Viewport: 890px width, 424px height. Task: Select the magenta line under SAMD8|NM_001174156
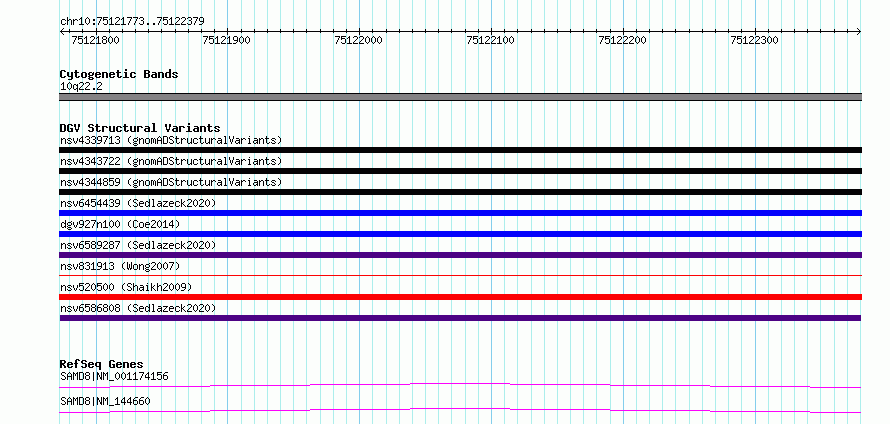coord(460,386)
